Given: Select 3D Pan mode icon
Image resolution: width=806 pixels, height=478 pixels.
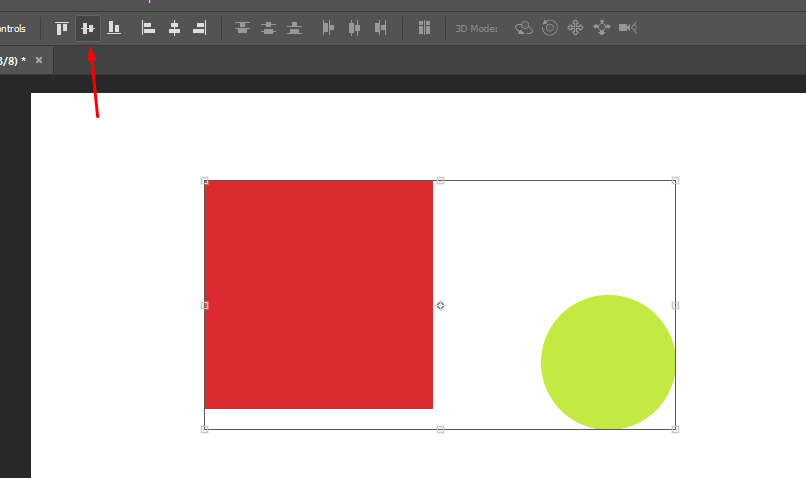Looking at the screenshot, I should coord(575,28).
